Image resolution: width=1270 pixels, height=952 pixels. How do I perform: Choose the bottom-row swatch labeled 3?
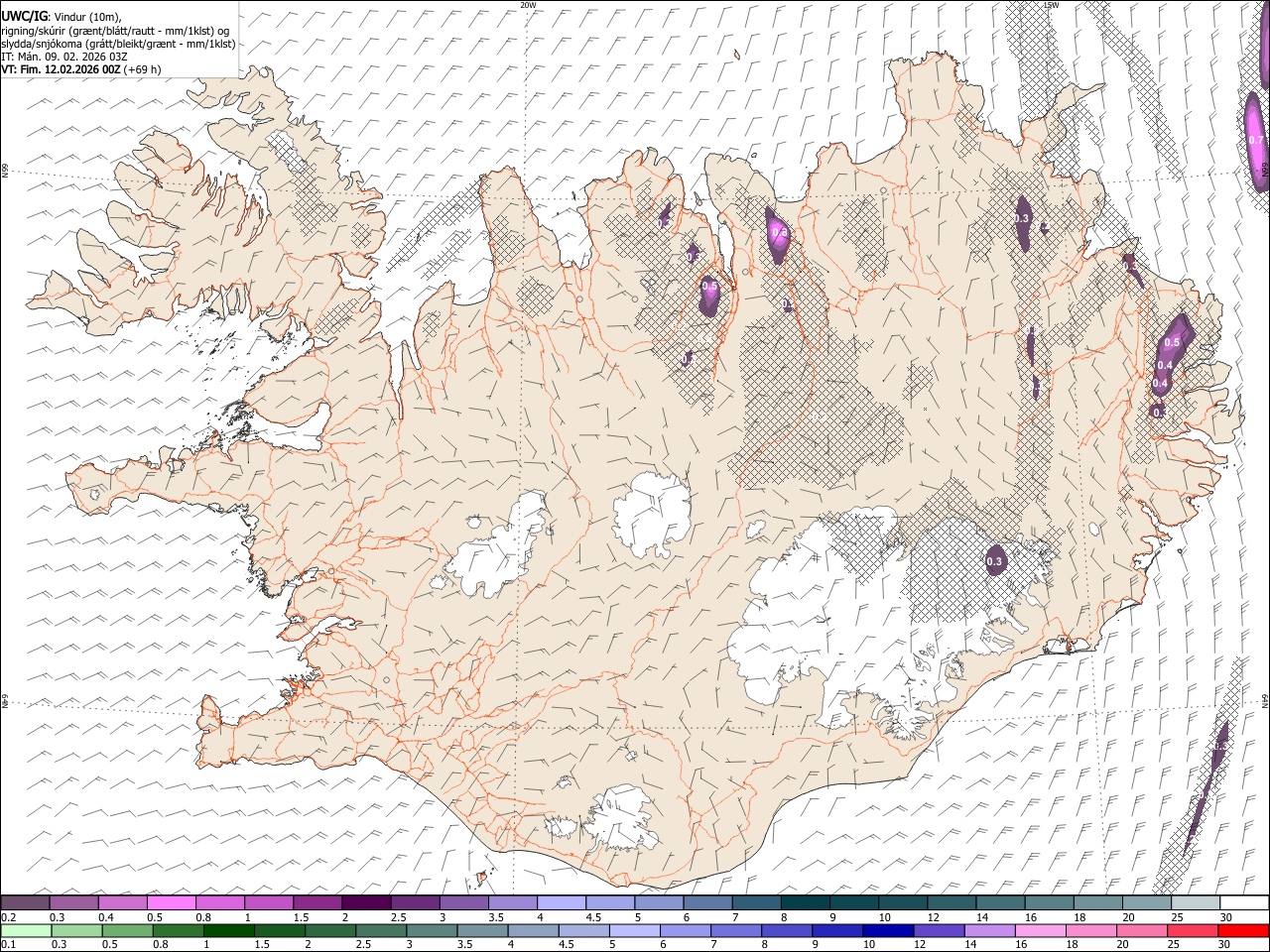point(432,930)
